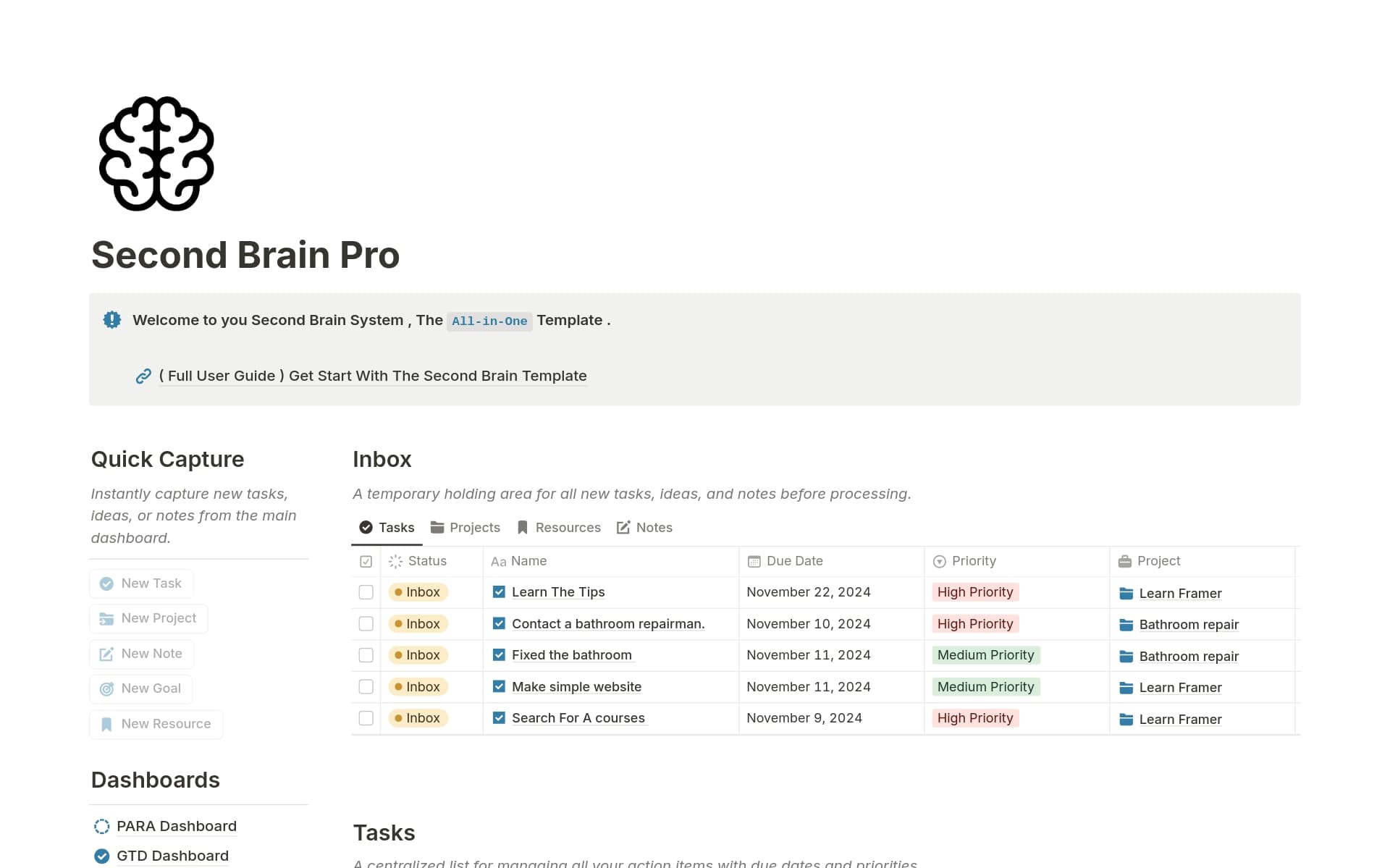This screenshot has width=1390, height=868.
Task: Uncheck the completed checkbox on Make simple website
Action: pos(498,686)
